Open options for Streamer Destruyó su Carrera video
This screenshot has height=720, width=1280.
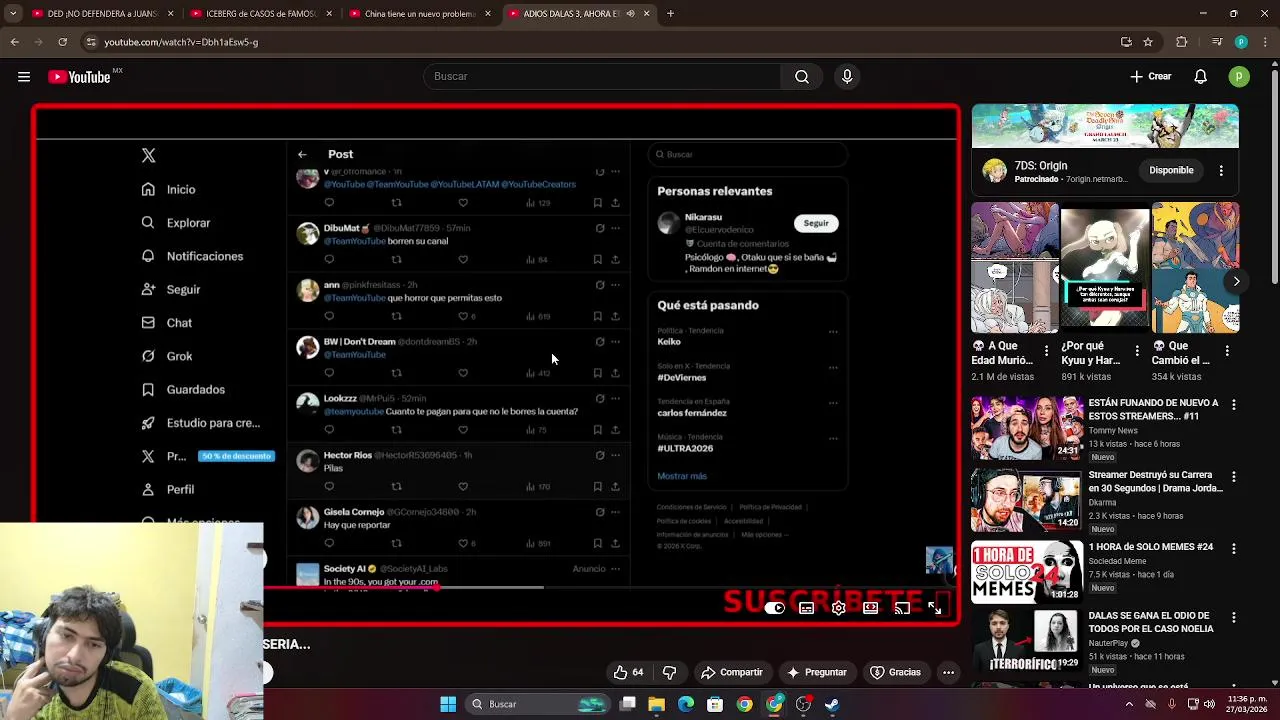coord(1234,477)
